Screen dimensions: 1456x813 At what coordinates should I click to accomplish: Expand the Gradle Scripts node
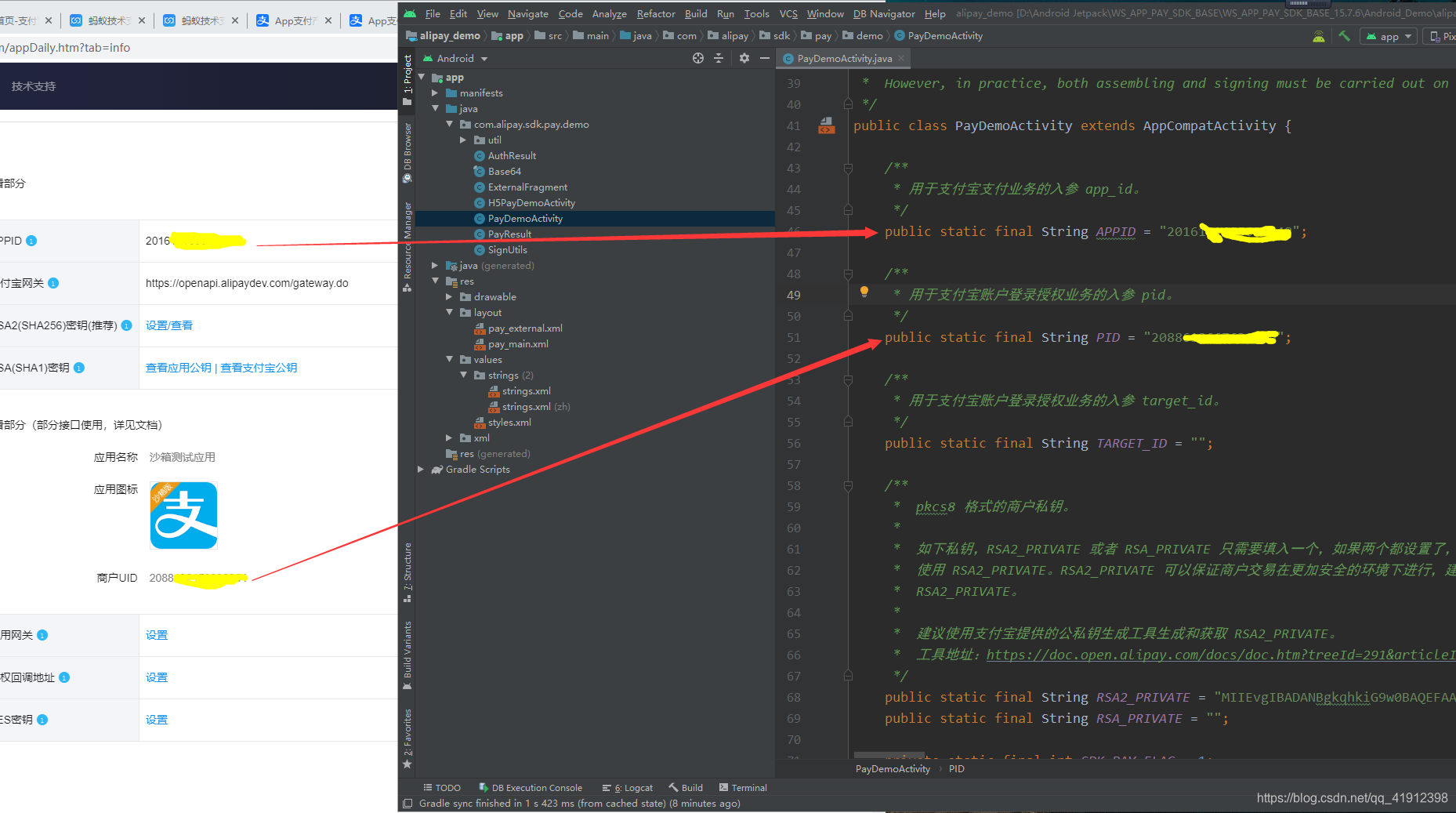(x=421, y=469)
